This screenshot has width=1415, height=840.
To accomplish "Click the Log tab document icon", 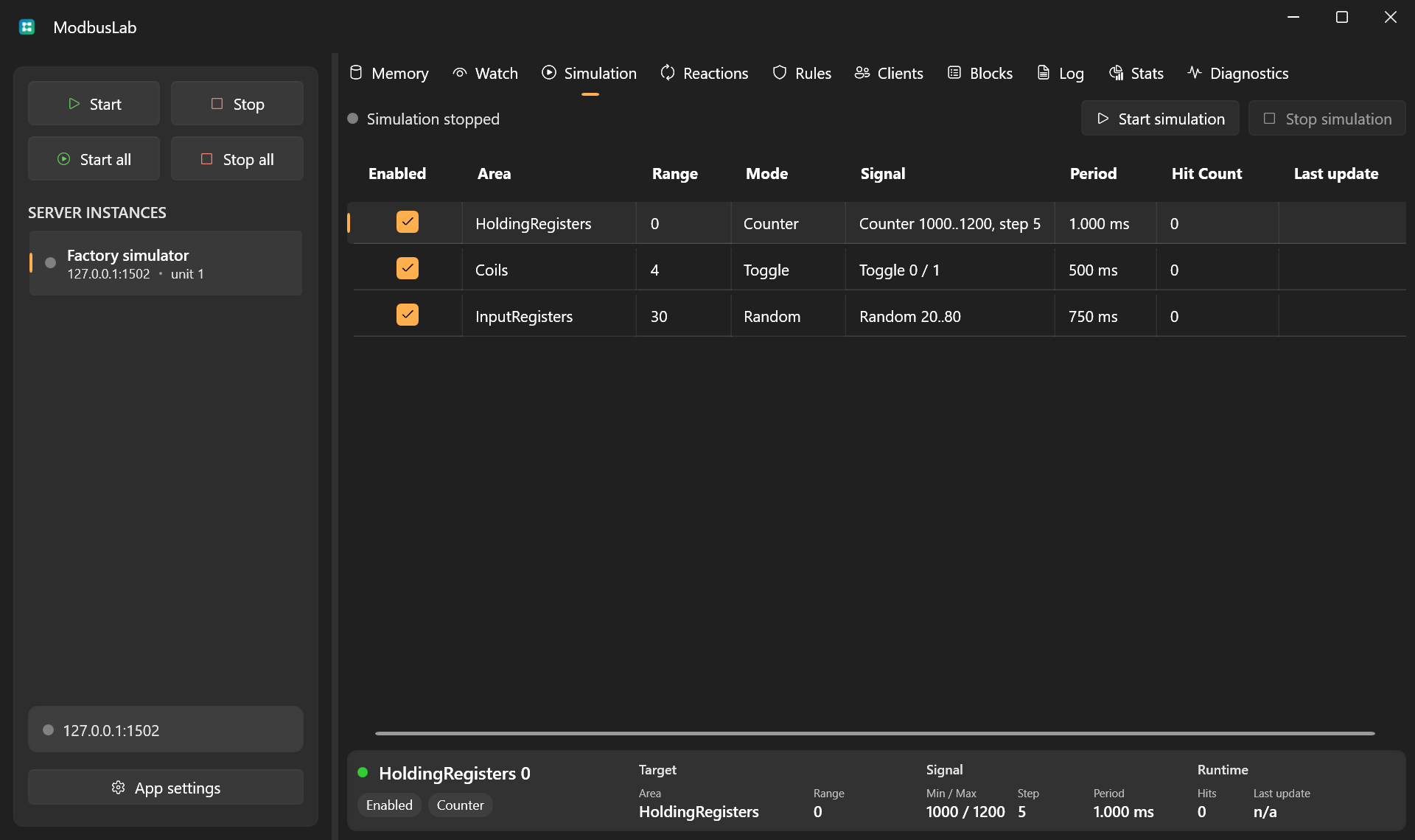I will pyautogui.click(x=1044, y=73).
